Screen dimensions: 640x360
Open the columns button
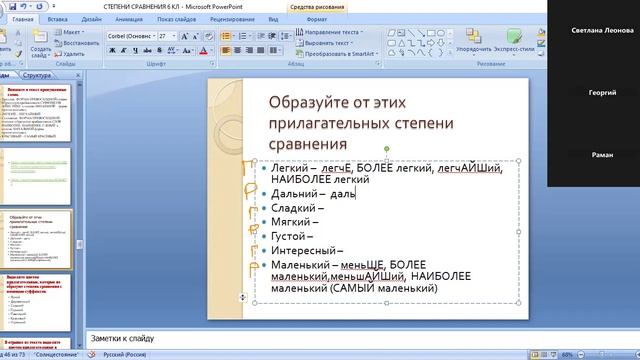275,51
